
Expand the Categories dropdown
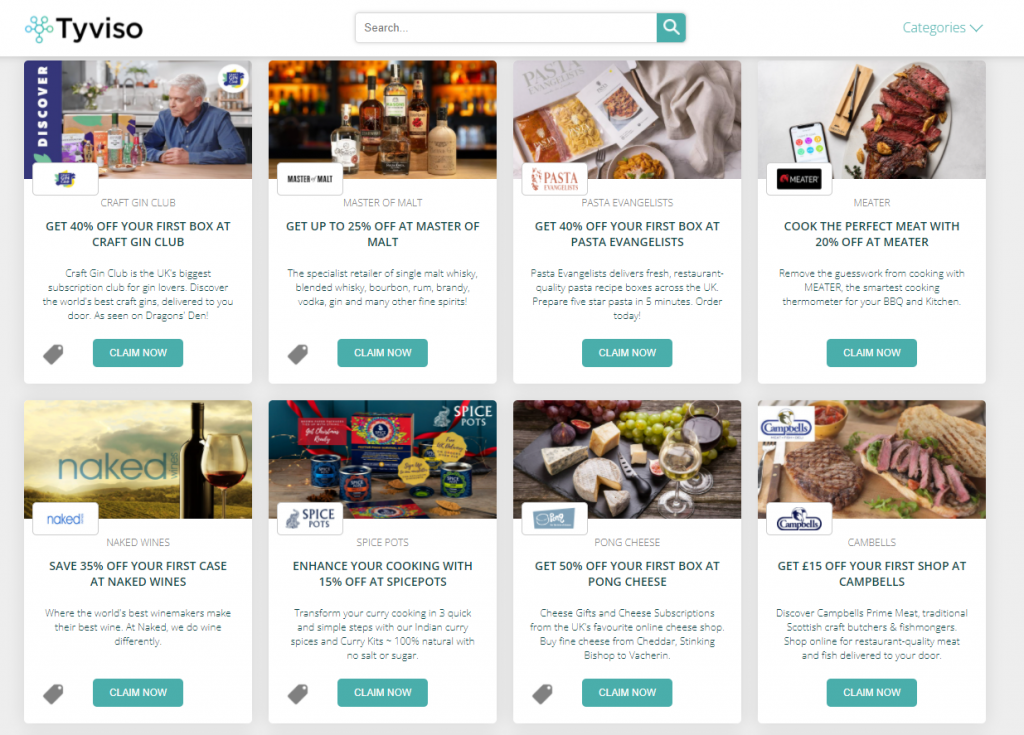click(x=942, y=27)
